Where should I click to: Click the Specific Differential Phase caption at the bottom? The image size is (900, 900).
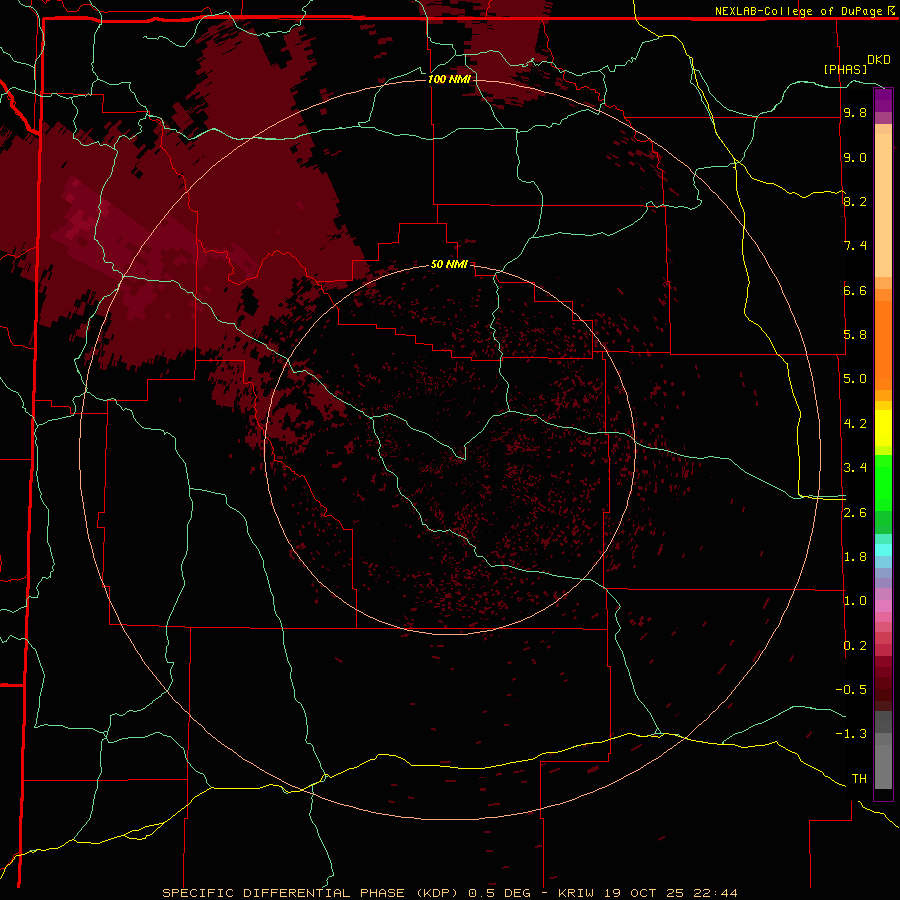tap(449, 893)
